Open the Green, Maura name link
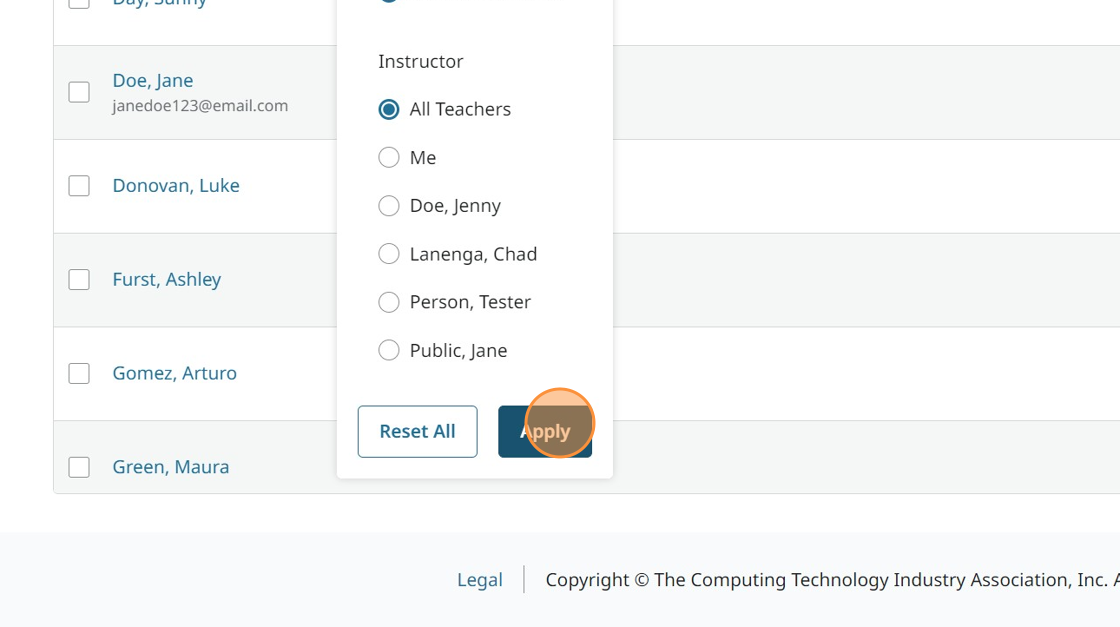This screenshot has width=1120, height=627. pyautogui.click(x=171, y=466)
